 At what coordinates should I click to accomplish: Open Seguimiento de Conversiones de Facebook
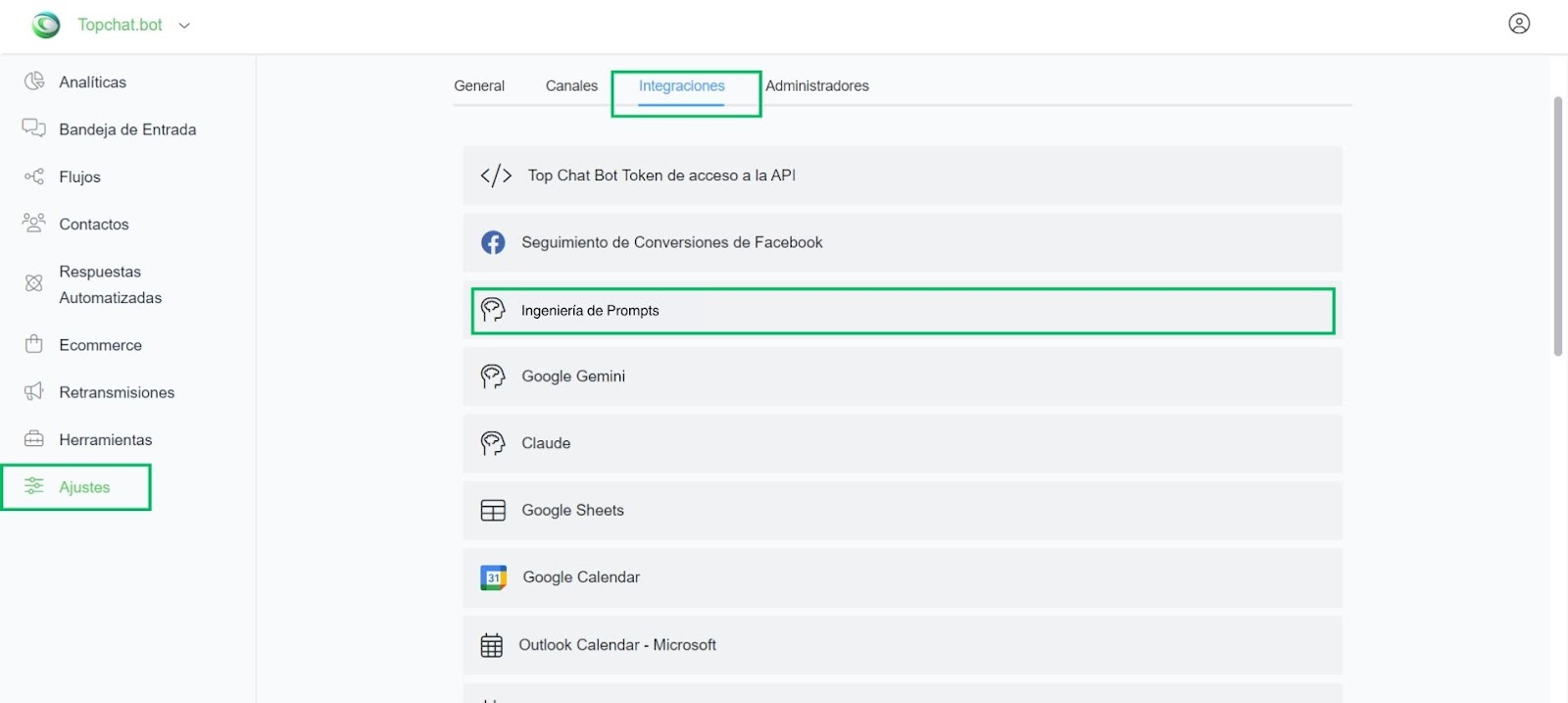point(903,242)
